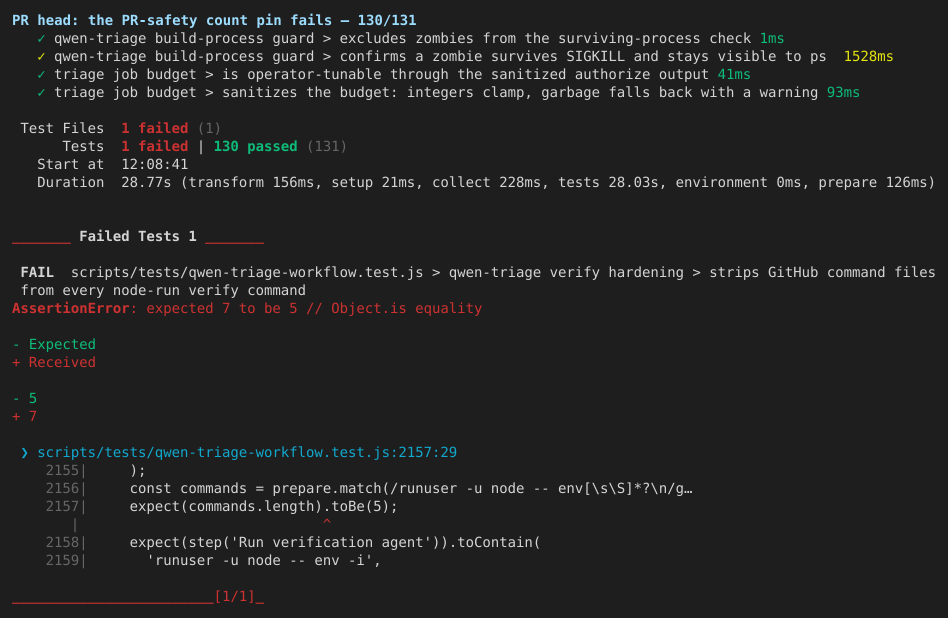Click the green minus sign before Expected

[x=16, y=345]
